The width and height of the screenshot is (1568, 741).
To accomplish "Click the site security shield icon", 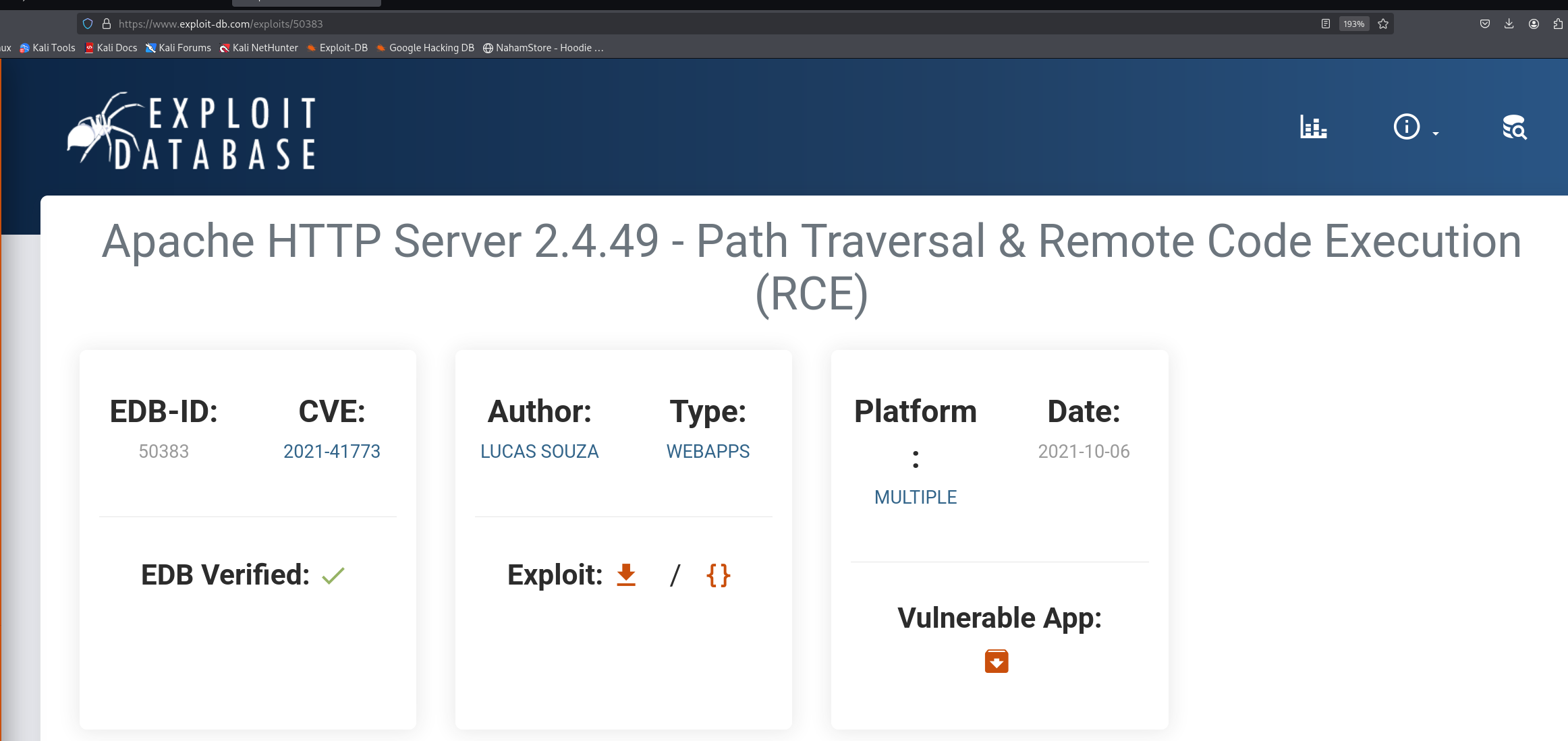I will (x=88, y=24).
